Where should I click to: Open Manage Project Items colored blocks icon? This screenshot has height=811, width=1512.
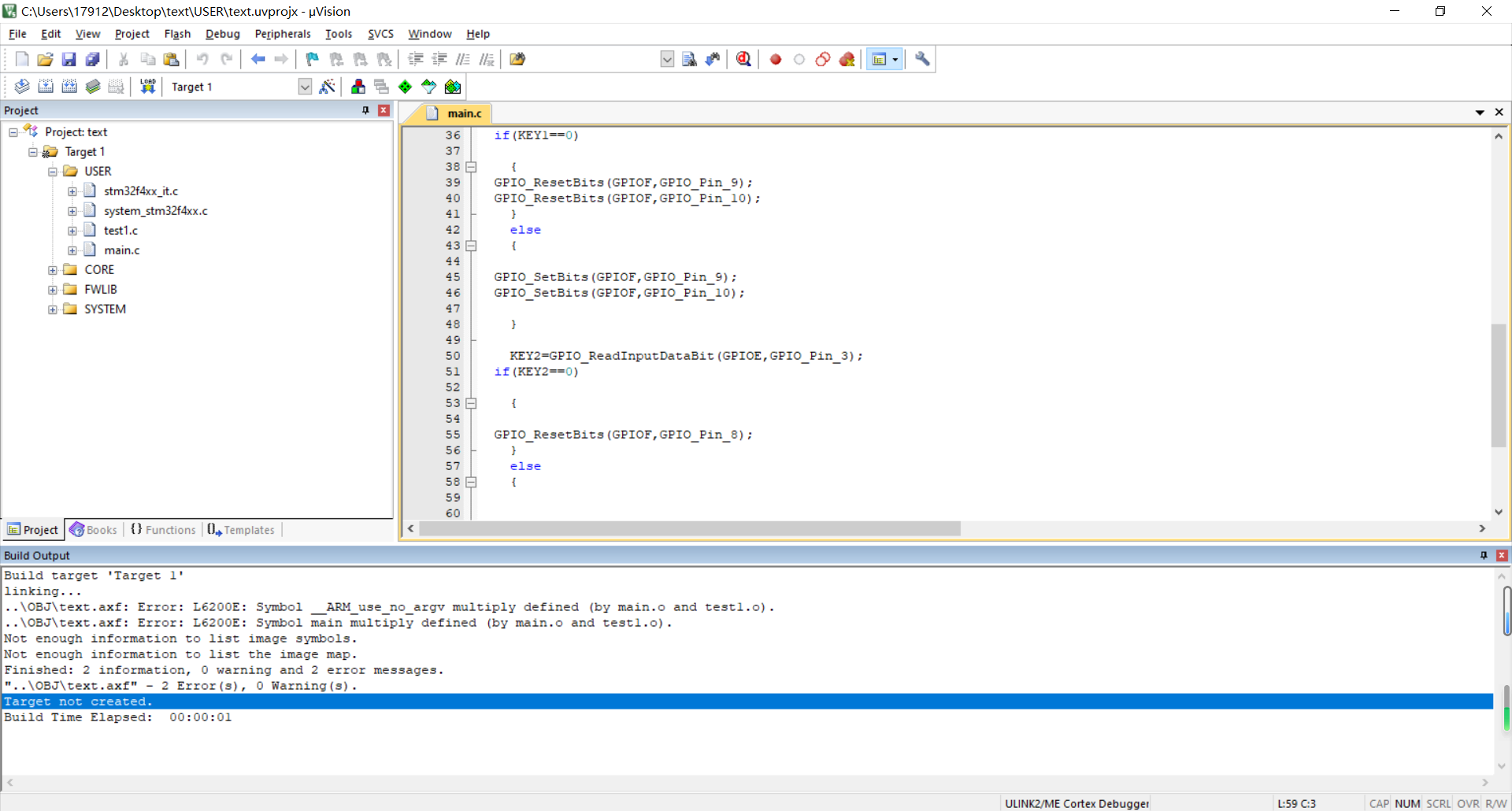coord(358,87)
